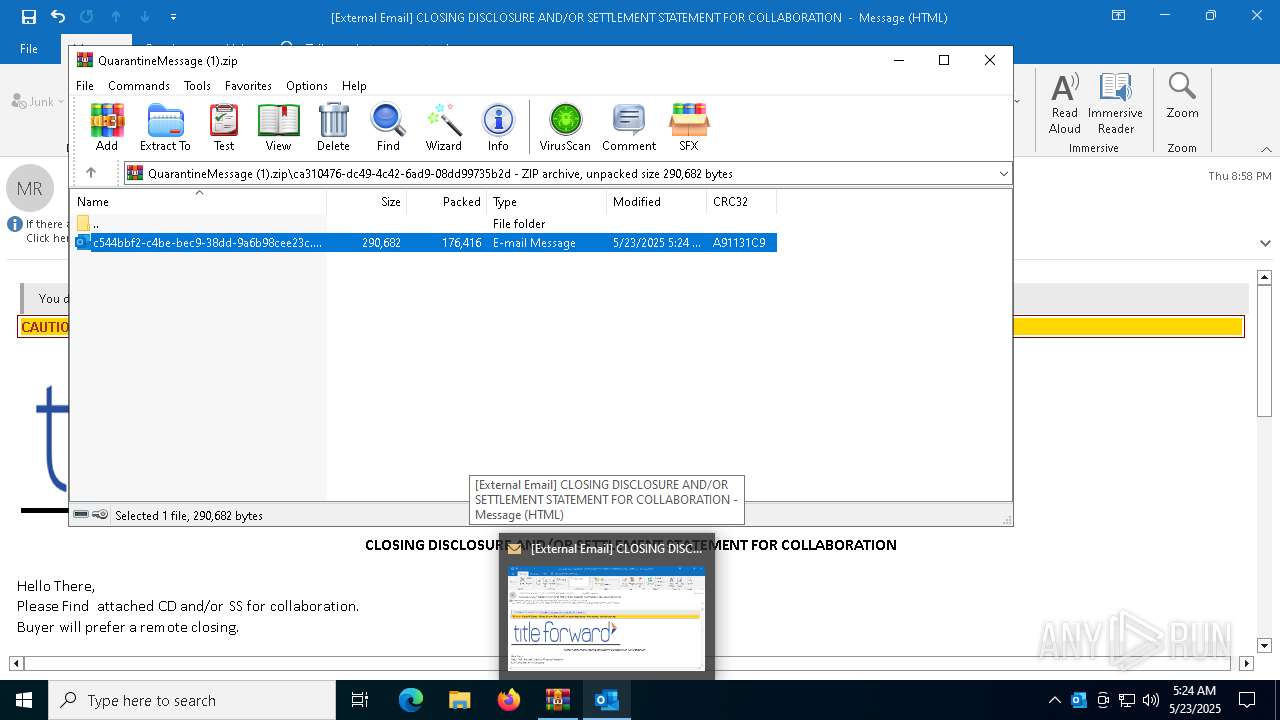Image resolution: width=1280 pixels, height=720 pixels.
Task: Sort by Name column header
Action: point(198,202)
